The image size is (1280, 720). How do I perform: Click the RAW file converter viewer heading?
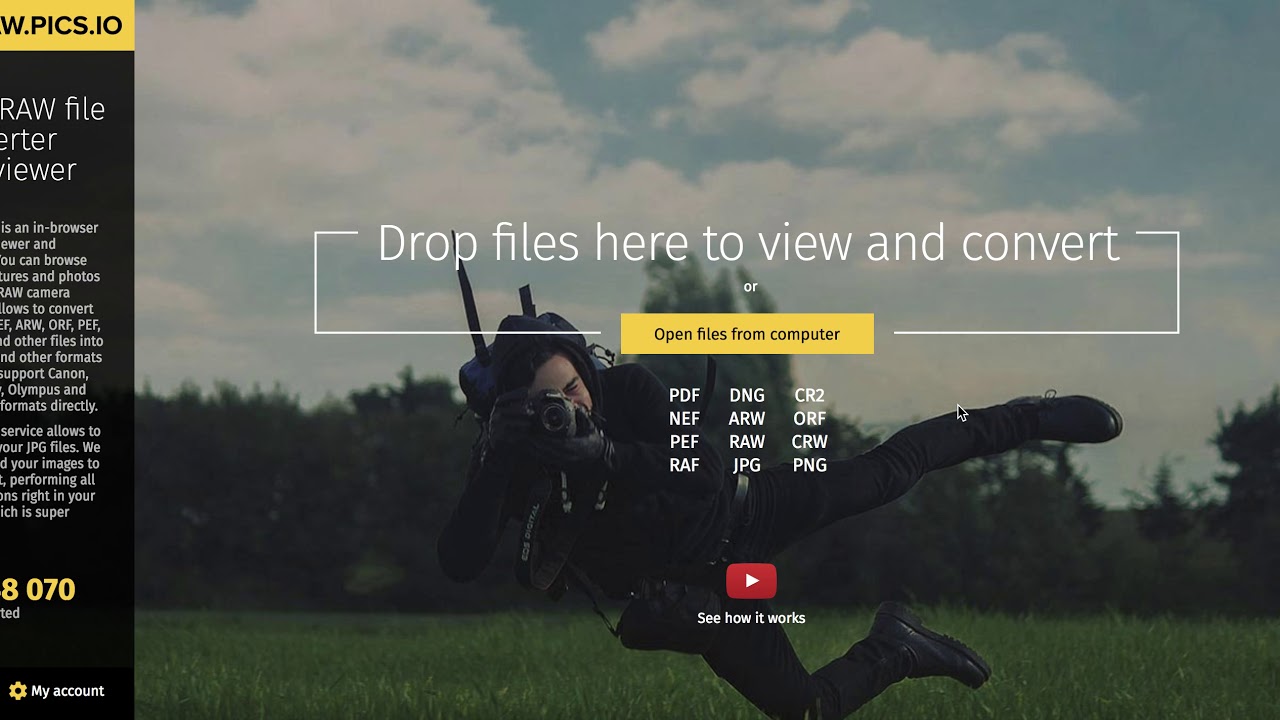point(52,139)
